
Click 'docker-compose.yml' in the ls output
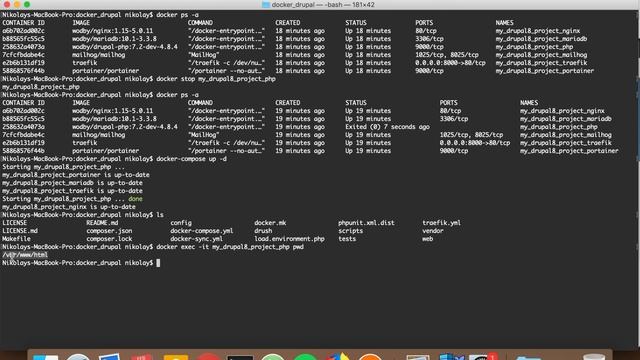(202, 231)
